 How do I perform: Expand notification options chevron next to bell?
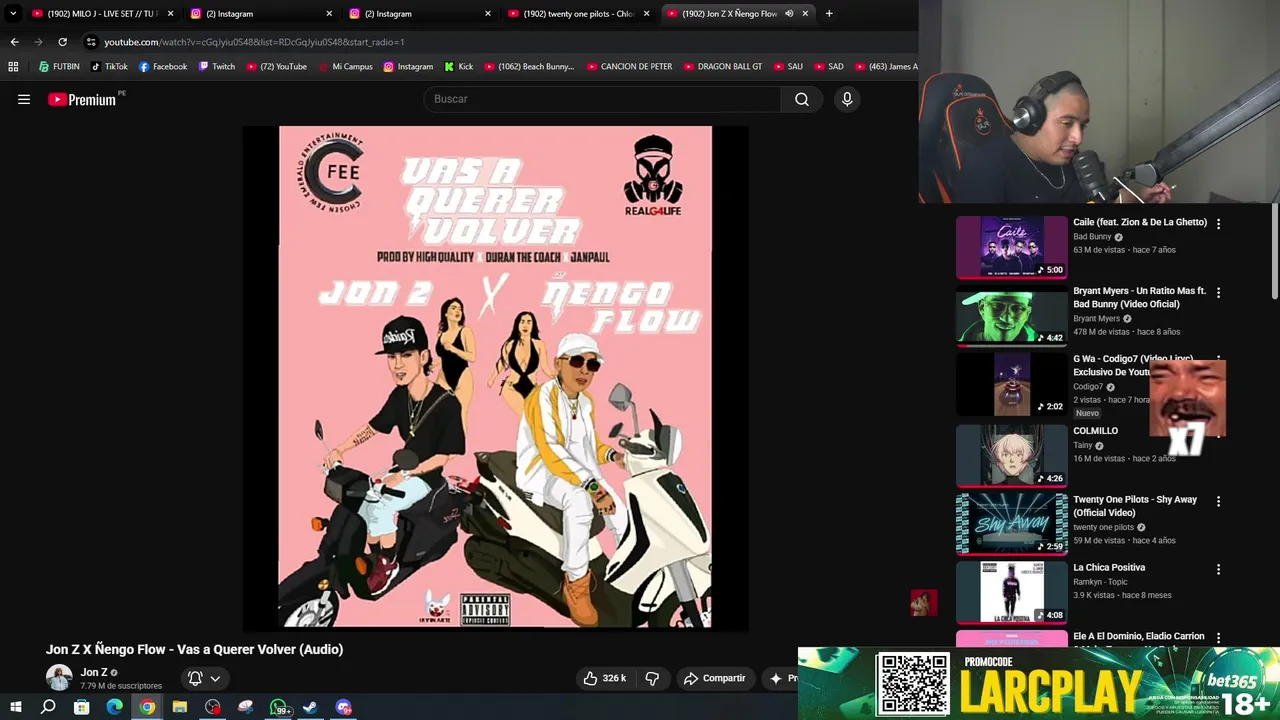point(215,678)
